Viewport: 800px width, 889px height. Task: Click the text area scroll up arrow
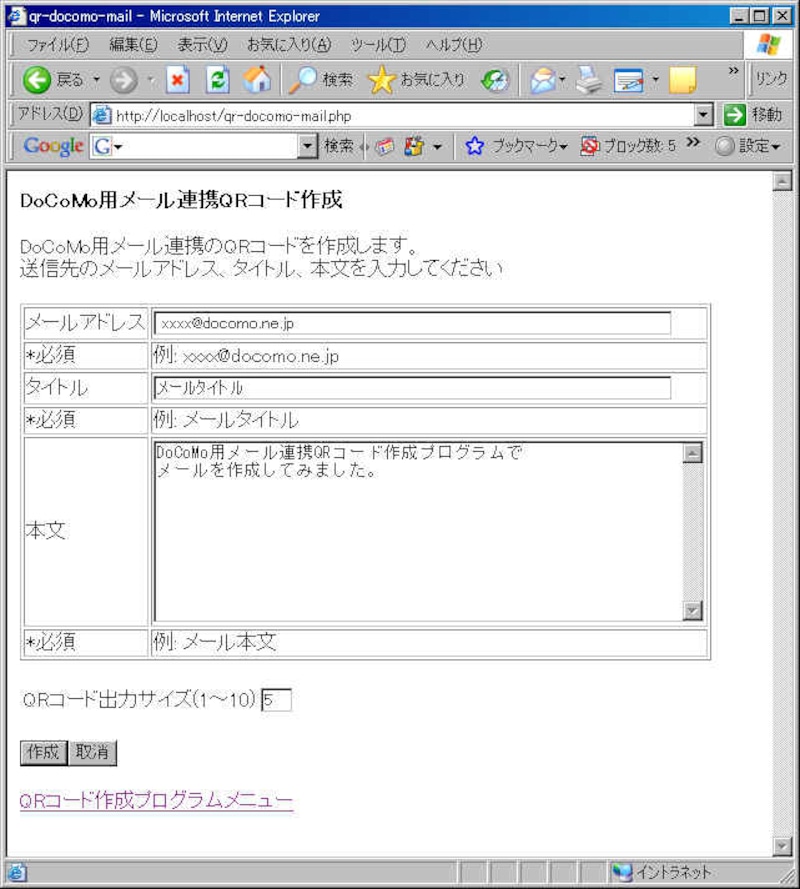pyautogui.click(x=693, y=453)
